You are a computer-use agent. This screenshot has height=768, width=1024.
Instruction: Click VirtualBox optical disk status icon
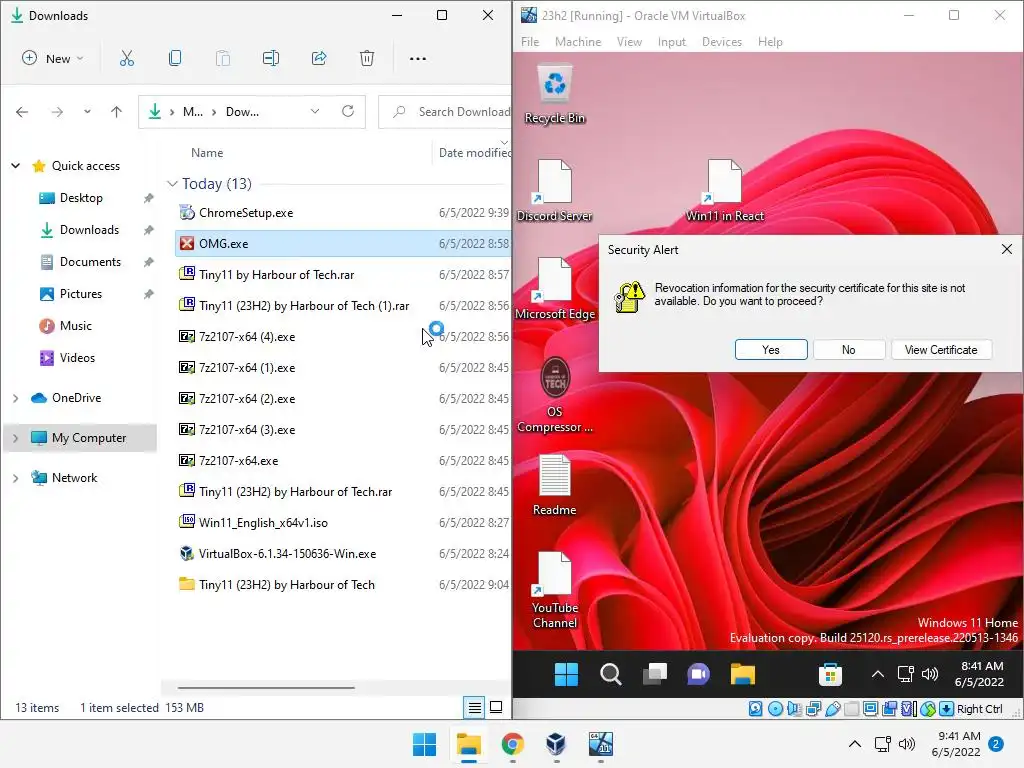775,709
